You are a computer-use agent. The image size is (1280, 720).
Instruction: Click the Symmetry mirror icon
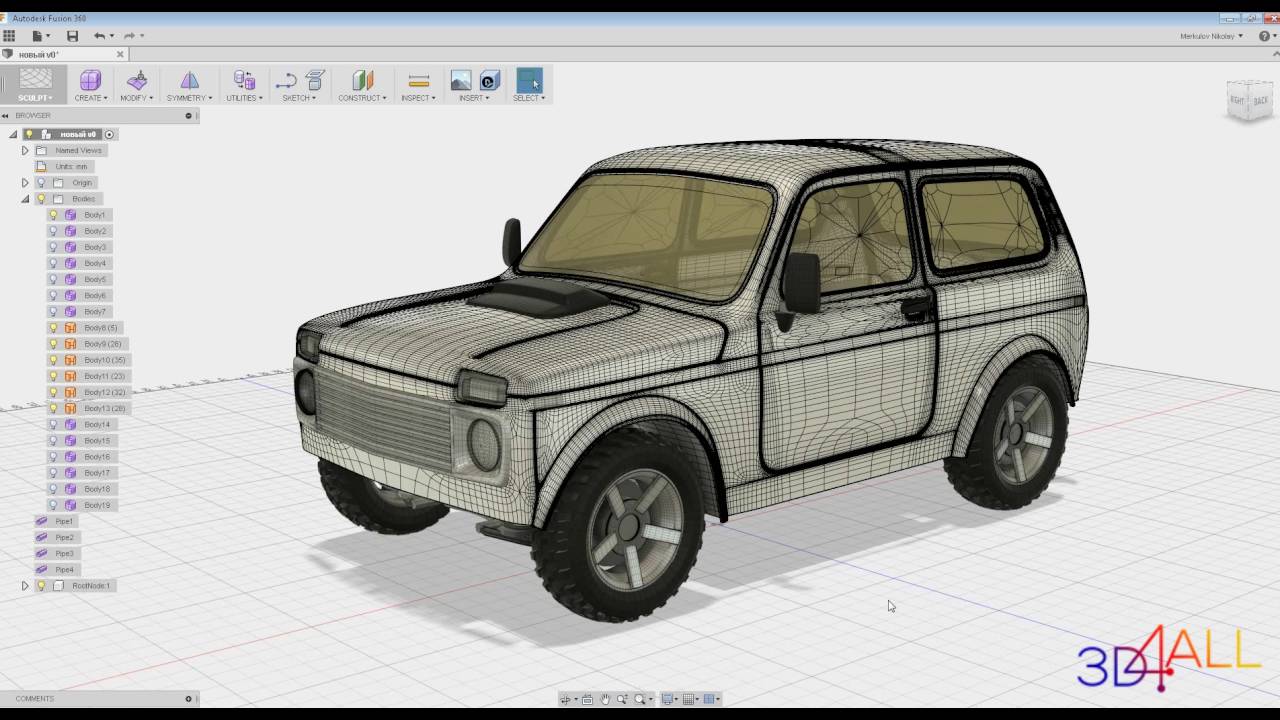[x=189, y=81]
